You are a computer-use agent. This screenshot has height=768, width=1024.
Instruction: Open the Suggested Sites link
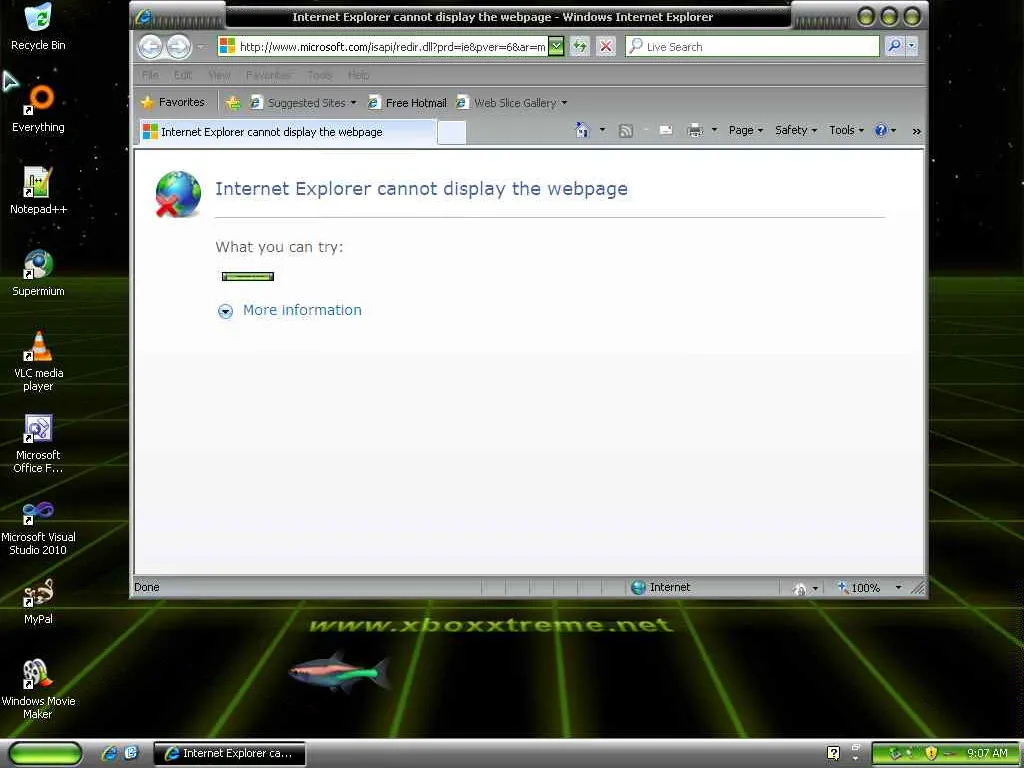(304, 103)
